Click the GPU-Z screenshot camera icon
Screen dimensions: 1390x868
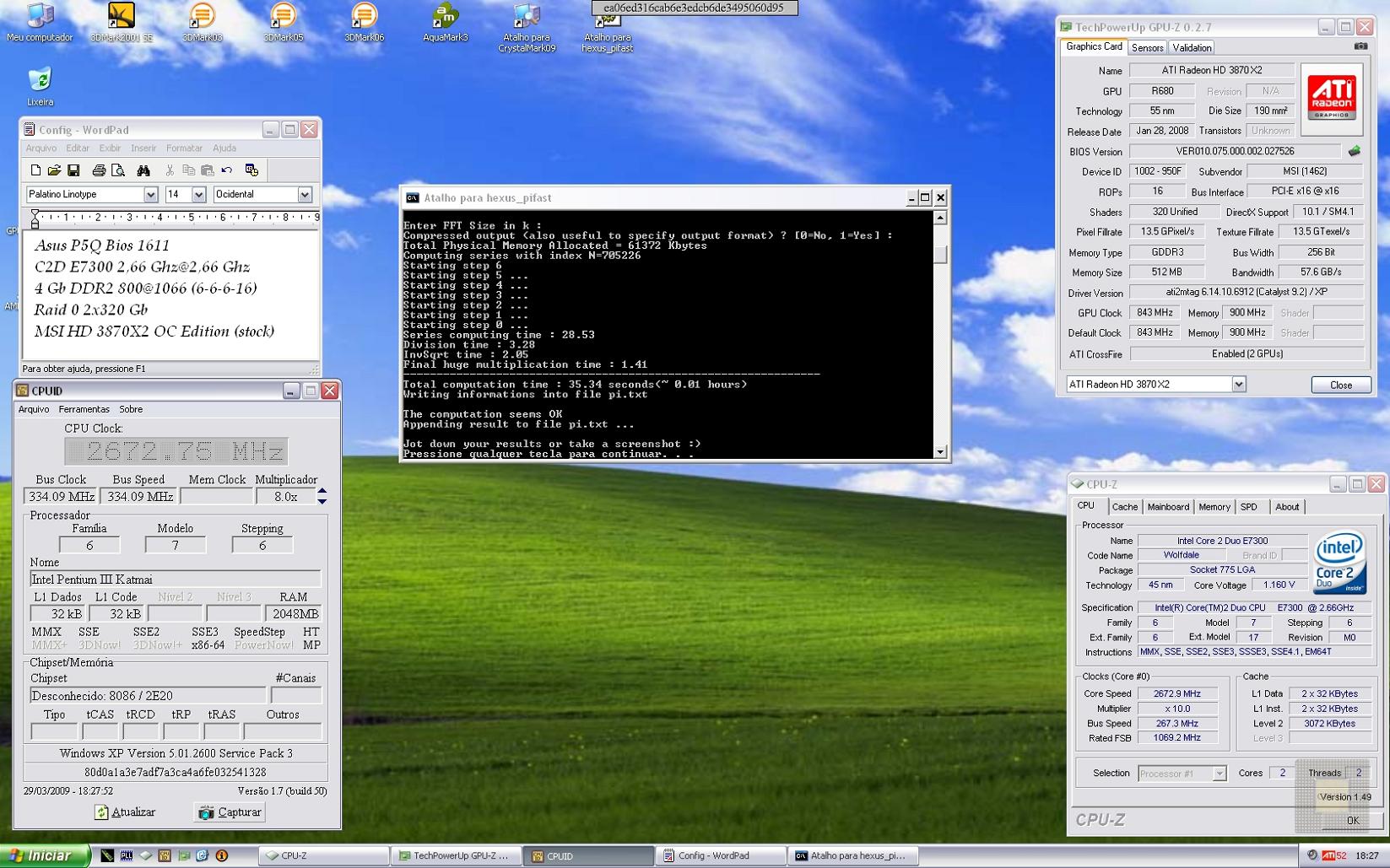tap(1360, 47)
